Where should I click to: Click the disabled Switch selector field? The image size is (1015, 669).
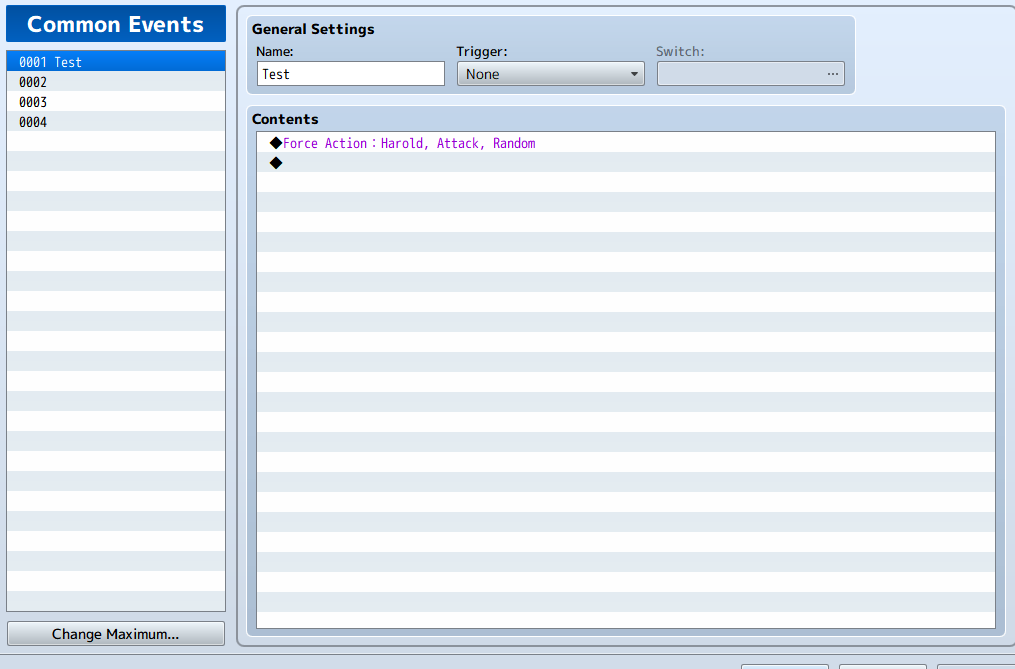(750, 74)
